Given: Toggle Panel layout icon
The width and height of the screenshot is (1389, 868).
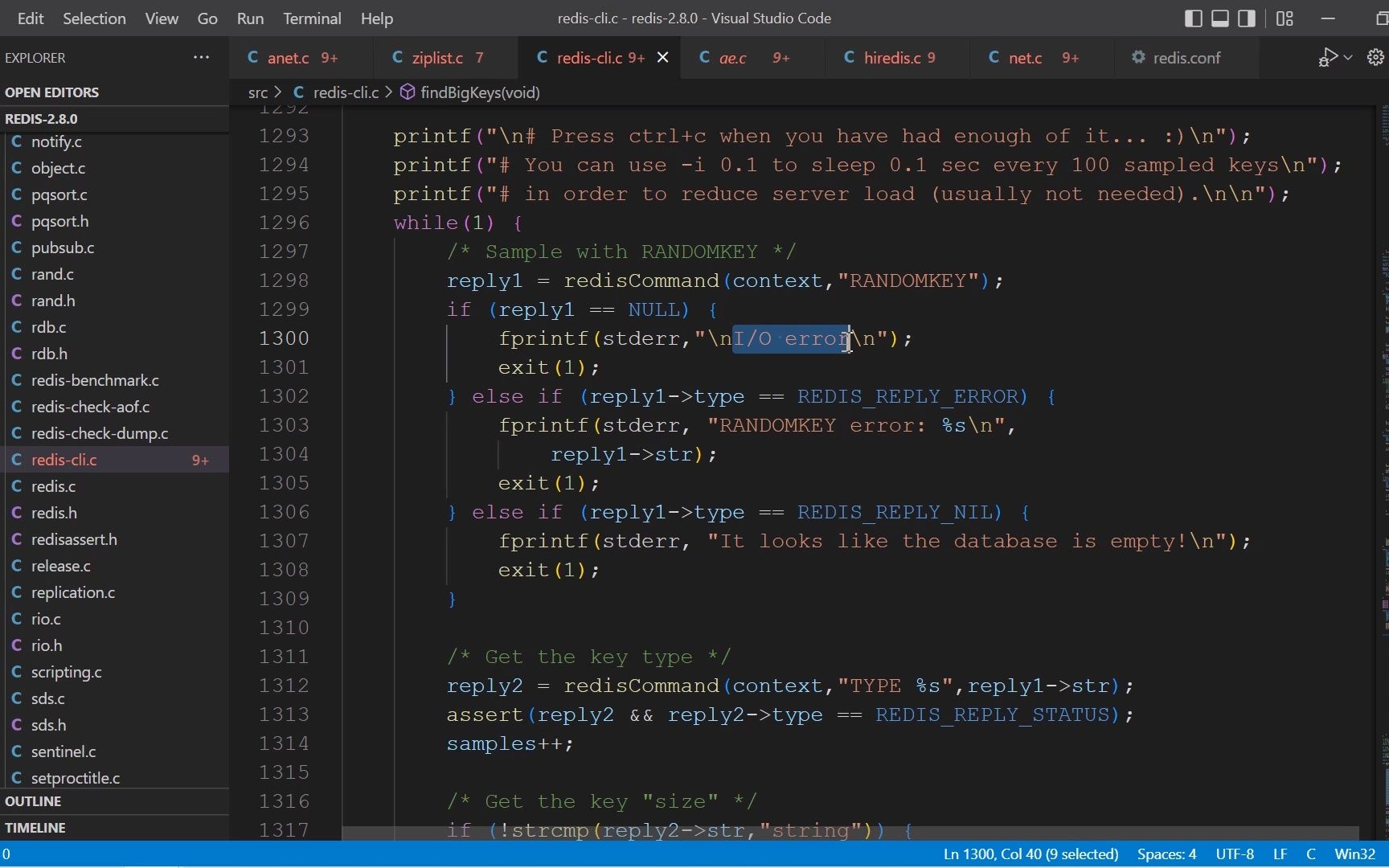Looking at the screenshot, I should [x=1220, y=18].
